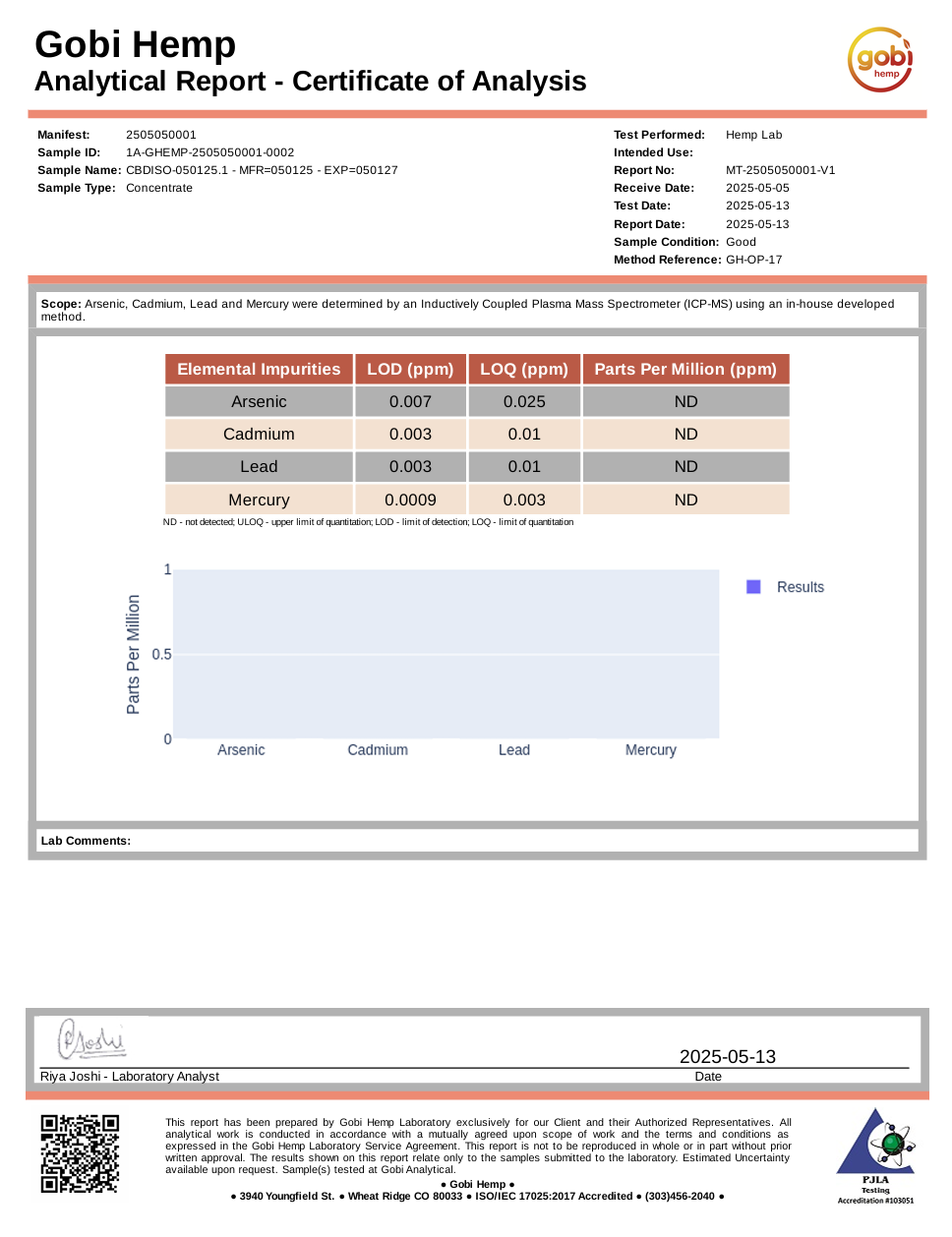Click the Gobi Hemp logo
The image size is (952, 1237).
(879, 60)
